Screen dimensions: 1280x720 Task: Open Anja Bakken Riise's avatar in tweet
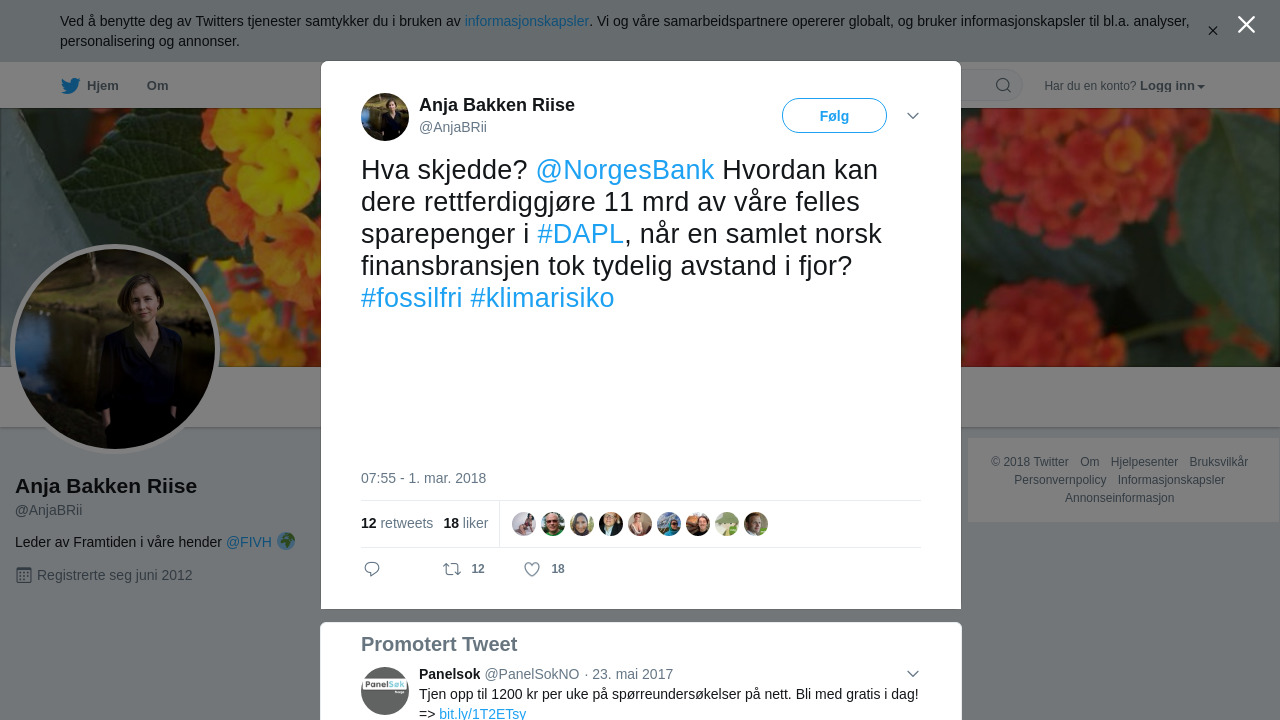click(385, 117)
